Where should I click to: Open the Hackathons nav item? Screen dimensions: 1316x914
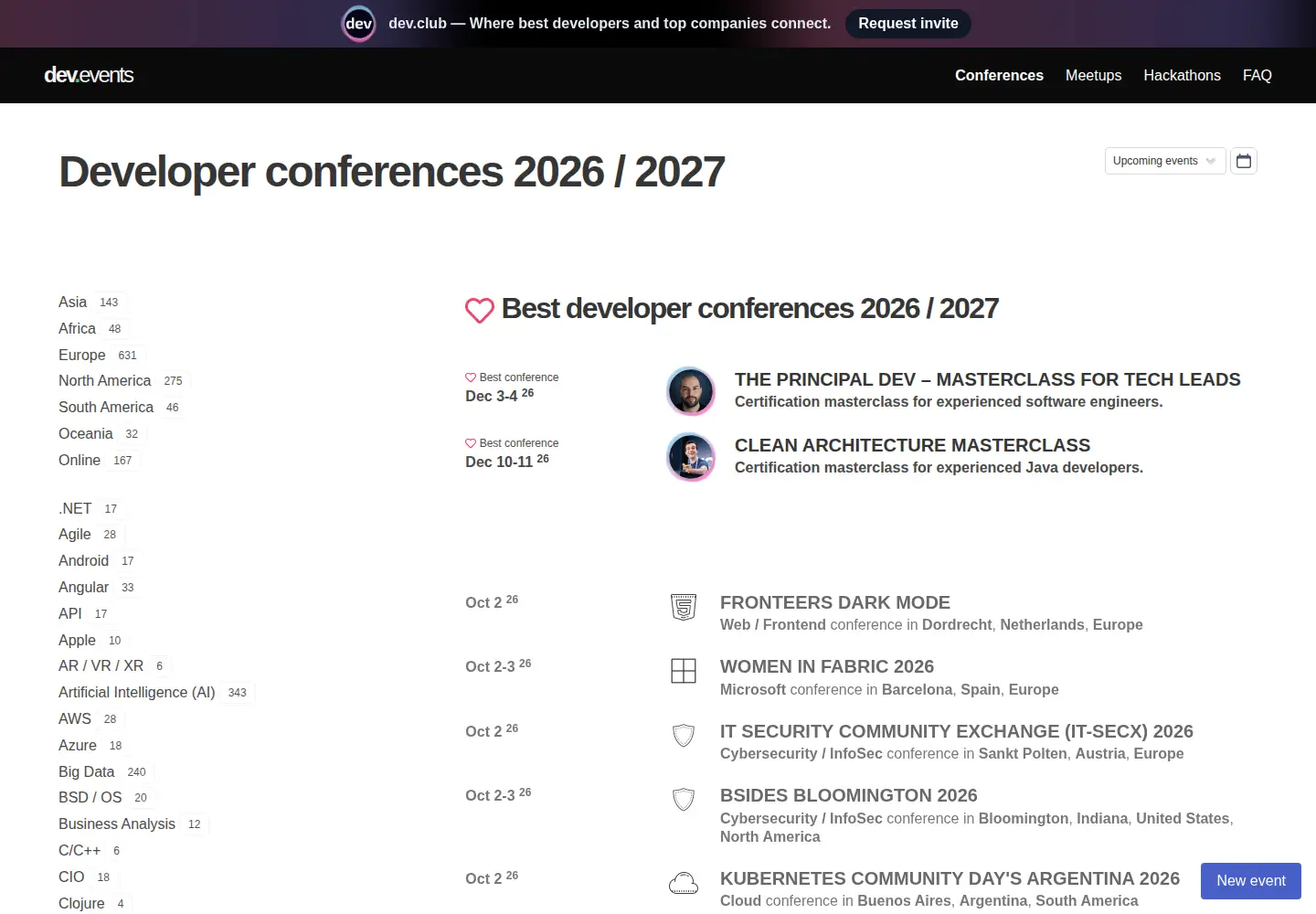(x=1182, y=75)
